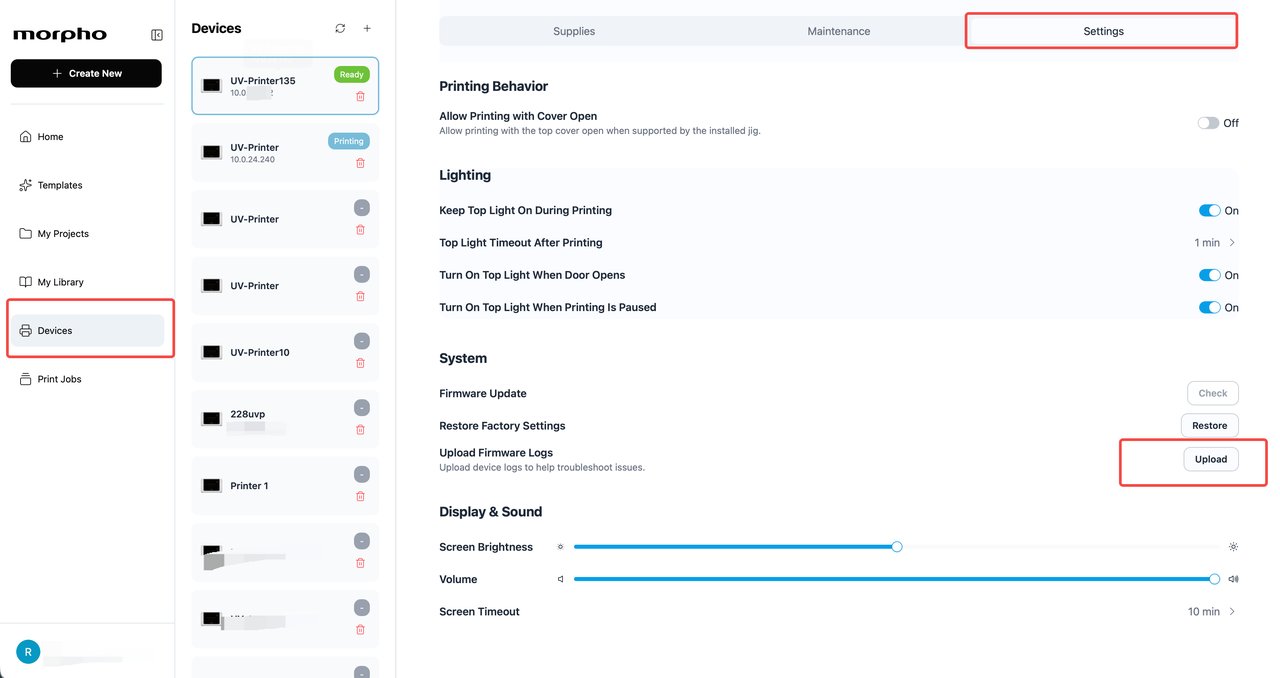Click the UV-Printer135 device thumbnail
Image resolution: width=1280 pixels, height=678 pixels.
211,86
